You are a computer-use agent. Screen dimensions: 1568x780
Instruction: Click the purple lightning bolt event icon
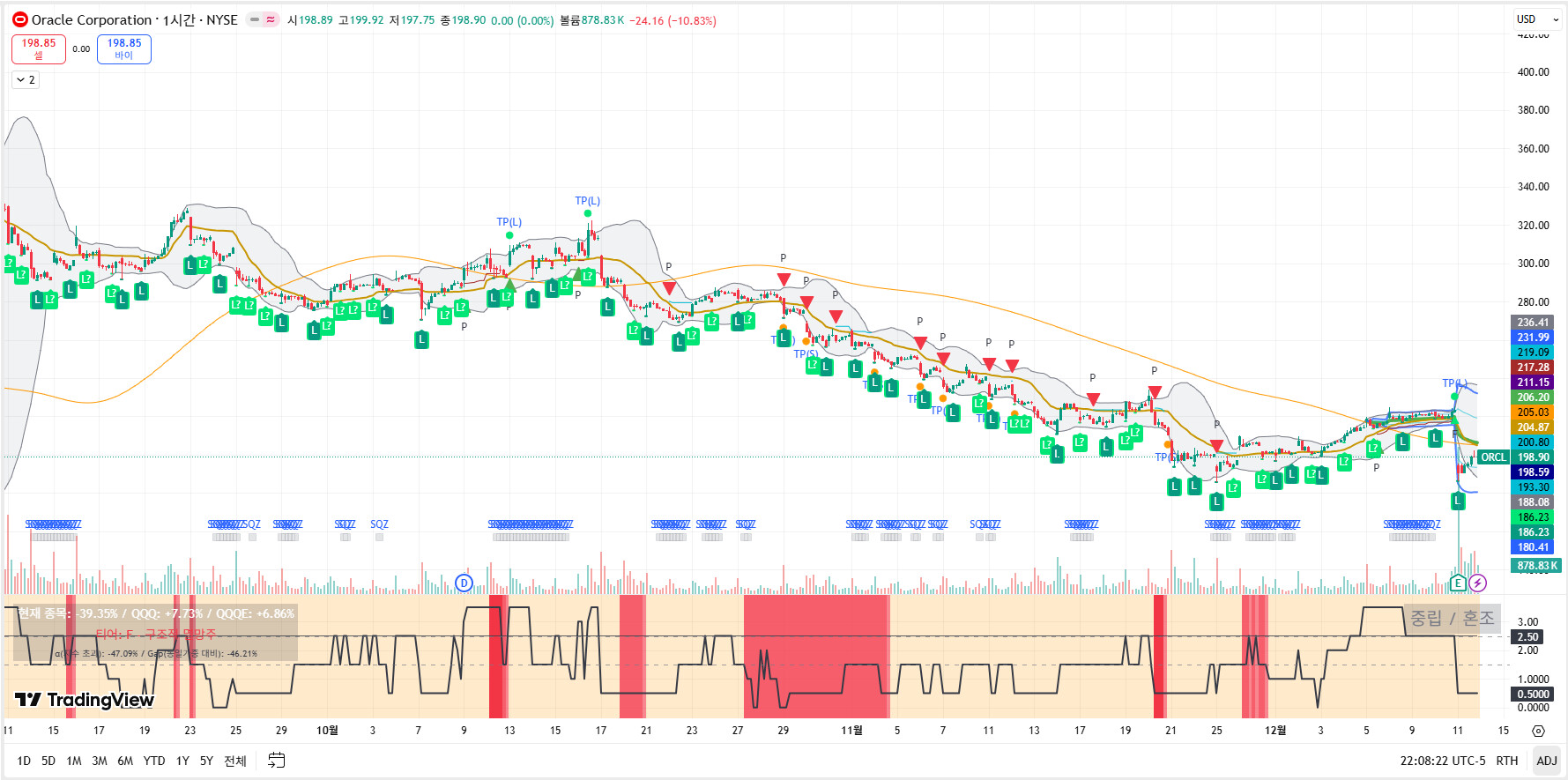pos(1478,583)
